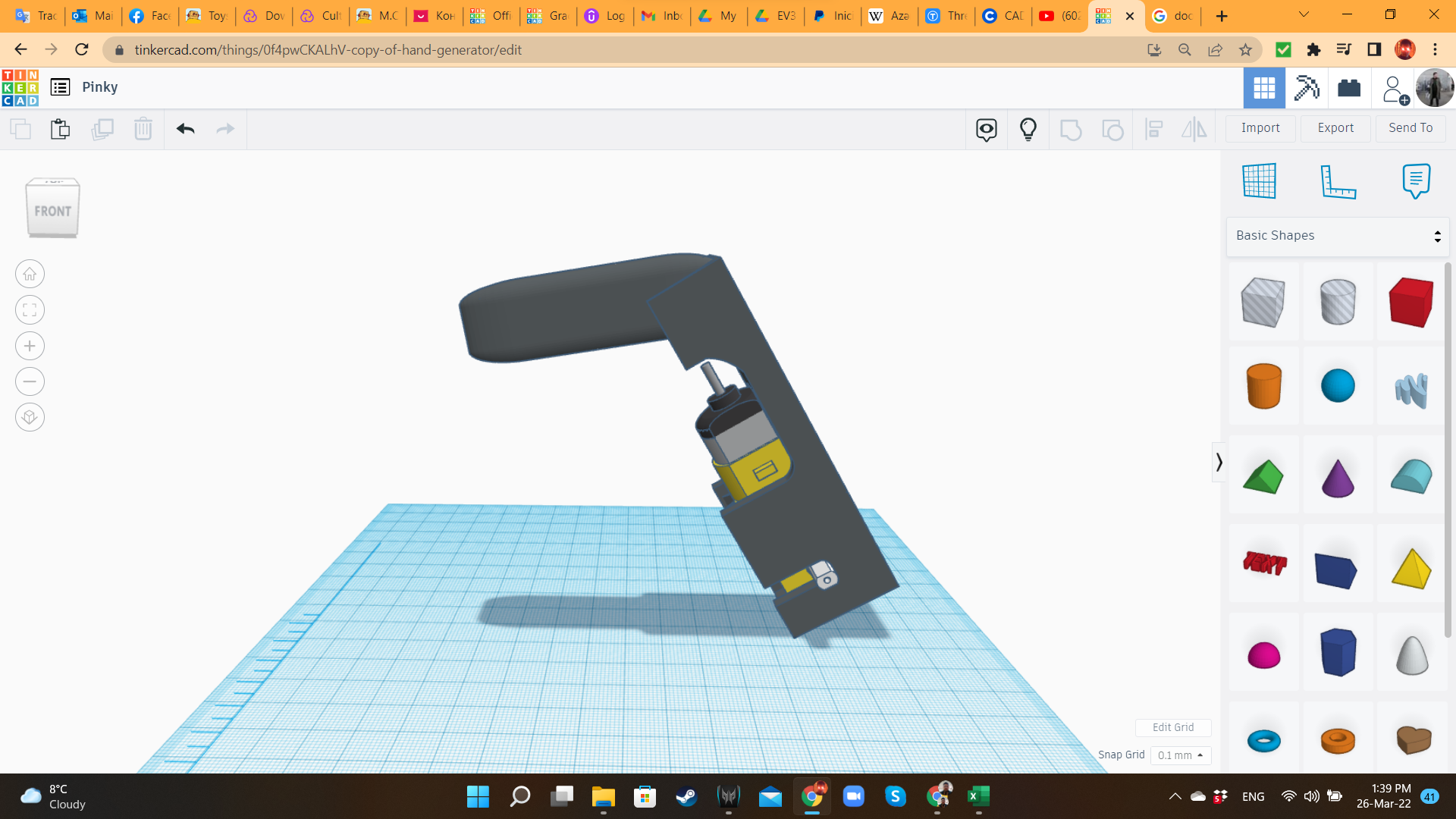
Task: Switch to Blocks mode (pickaxe icon)
Action: point(1307,88)
